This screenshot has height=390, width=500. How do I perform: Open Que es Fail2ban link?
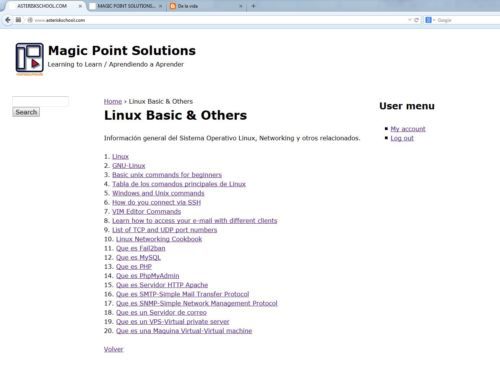(x=141, y=248)
